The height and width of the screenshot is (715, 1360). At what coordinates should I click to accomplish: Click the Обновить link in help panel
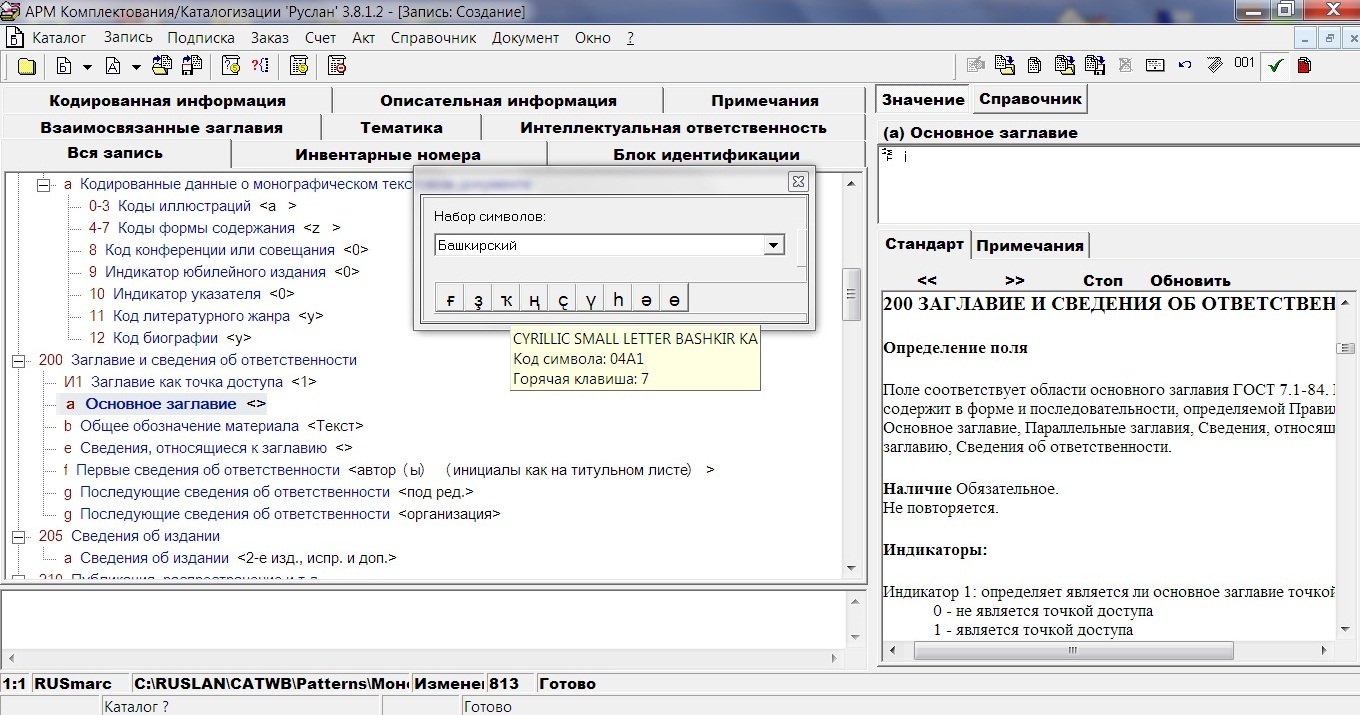(x=1189, y=281)
